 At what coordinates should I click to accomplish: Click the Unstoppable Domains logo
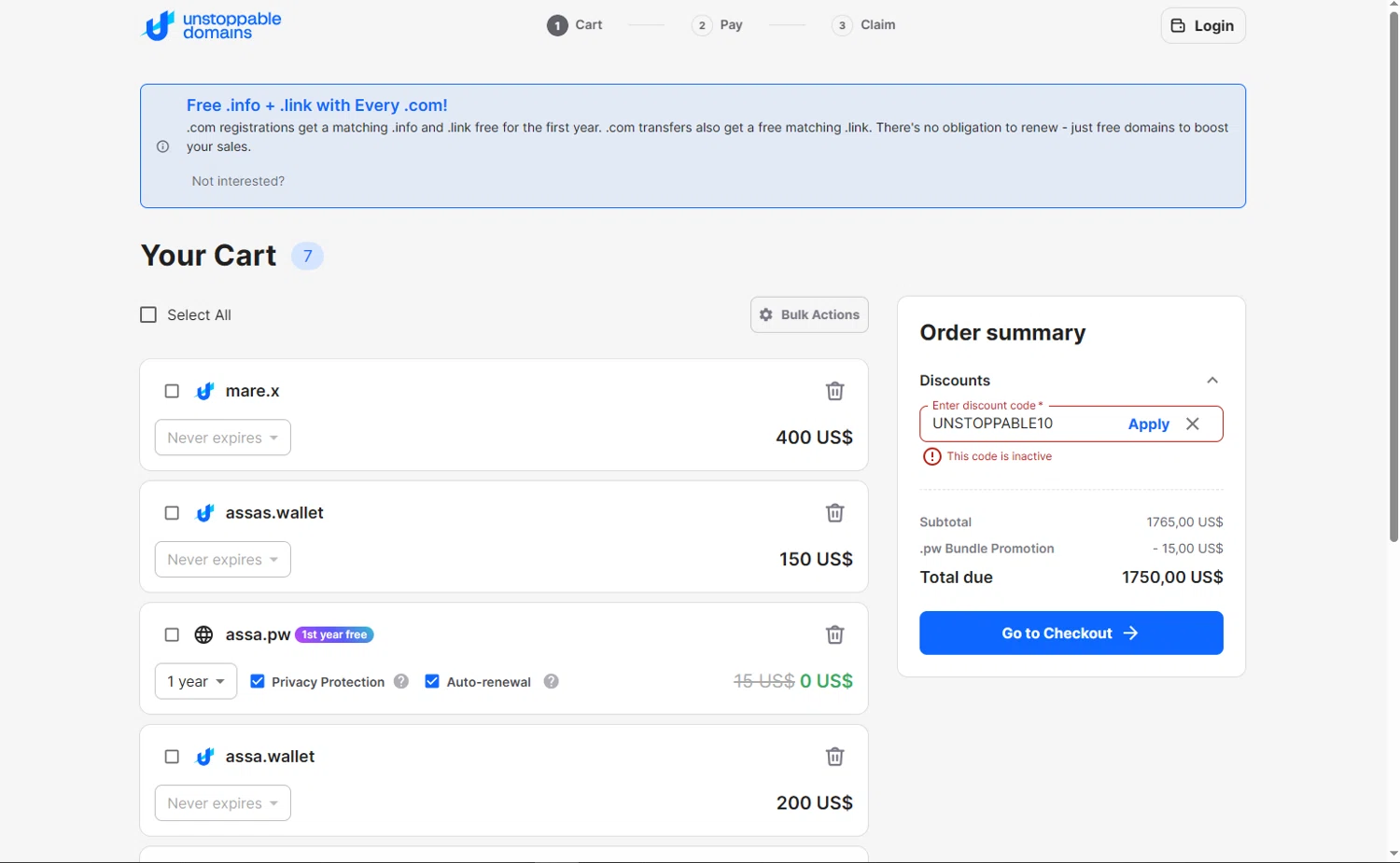(211, 25)
